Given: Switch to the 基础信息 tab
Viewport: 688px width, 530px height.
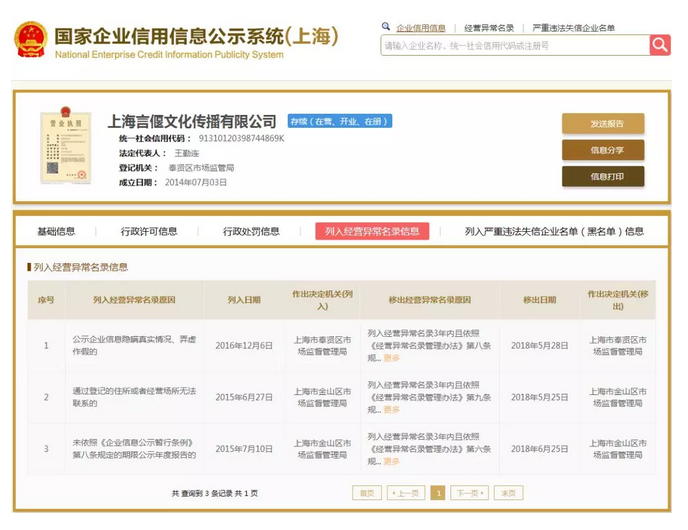Looking at the screenshot, I should [56, 231].
